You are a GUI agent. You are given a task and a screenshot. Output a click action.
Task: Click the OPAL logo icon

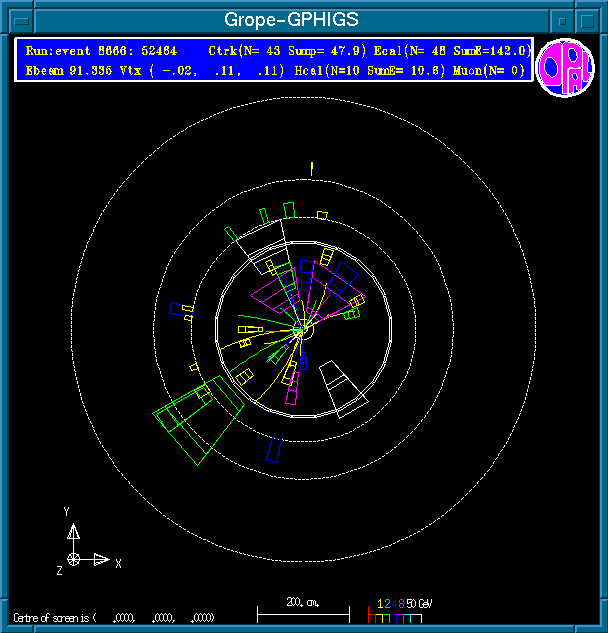click(x=565, y=69)
